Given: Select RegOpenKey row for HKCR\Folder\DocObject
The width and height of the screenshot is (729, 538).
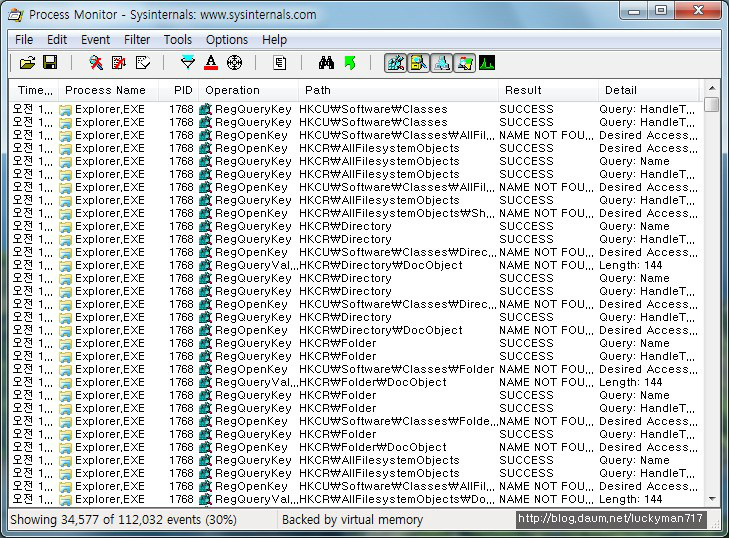Looking at the screenshot, I should click(354, 447).
